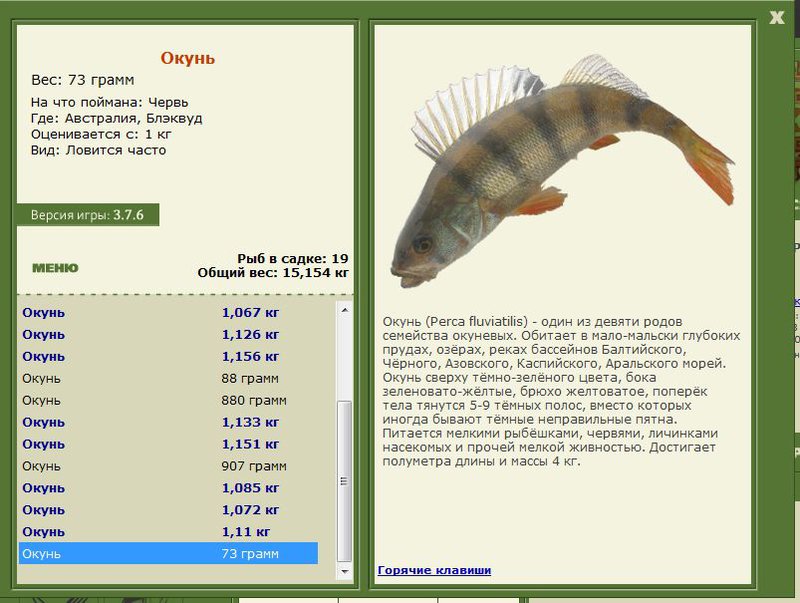The width and height of the screenshot is (800, 603).
Task: Close the fish info window with X
Action: click(x=777, y=17)
